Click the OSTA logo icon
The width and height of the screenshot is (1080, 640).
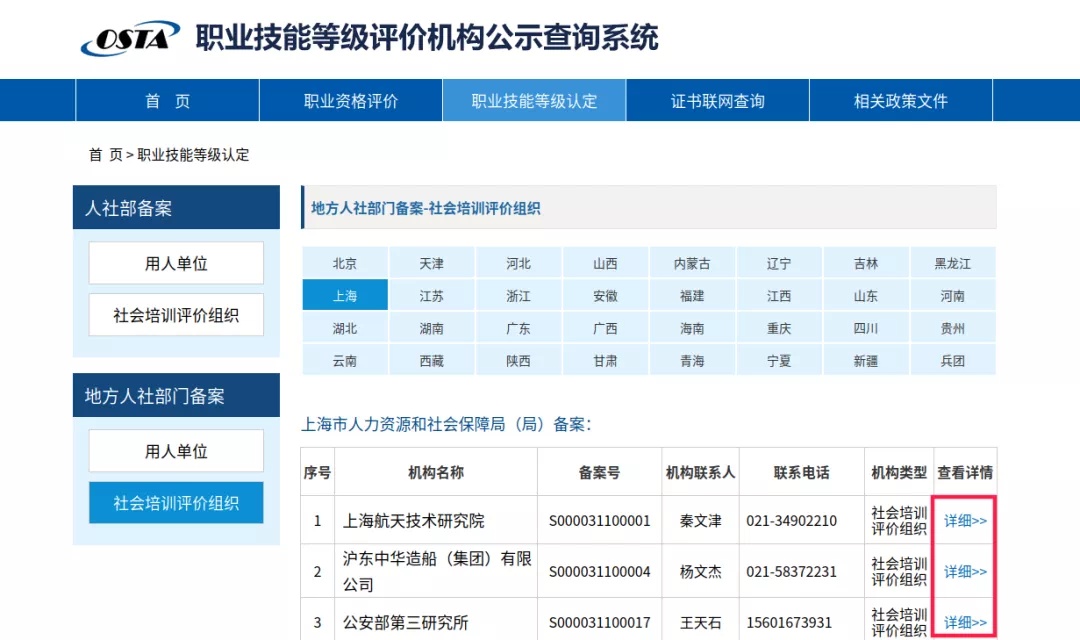tap(130, 39)
